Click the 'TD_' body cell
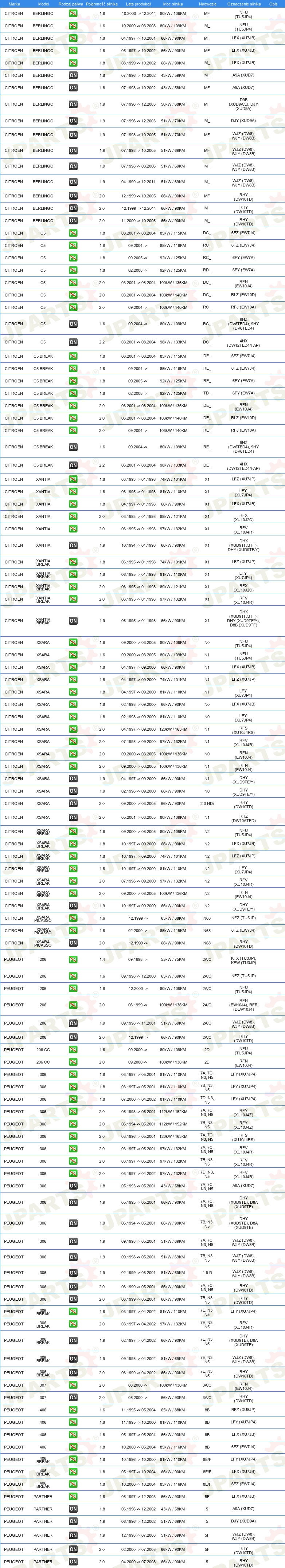This screenshot has width=285, height=1568. point(207,393)
